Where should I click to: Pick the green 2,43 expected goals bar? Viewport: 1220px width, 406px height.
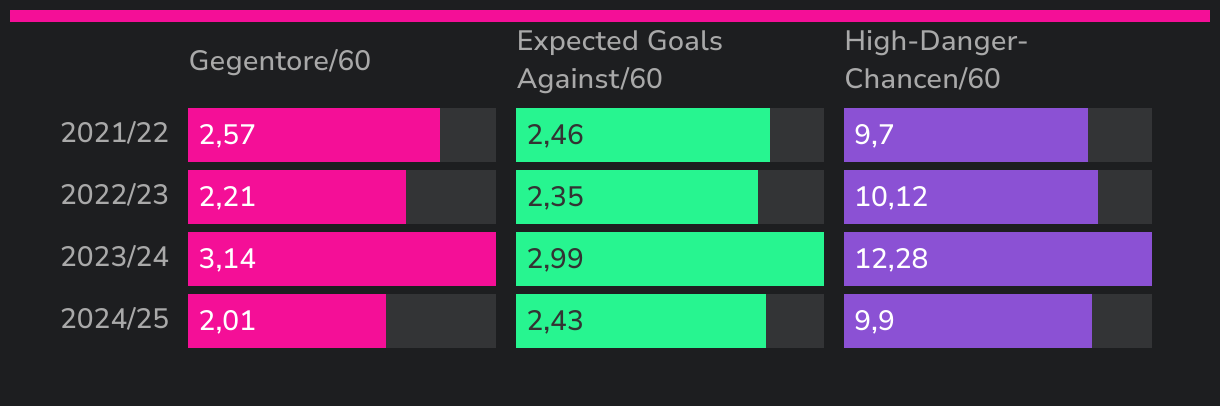click(641, 321)
